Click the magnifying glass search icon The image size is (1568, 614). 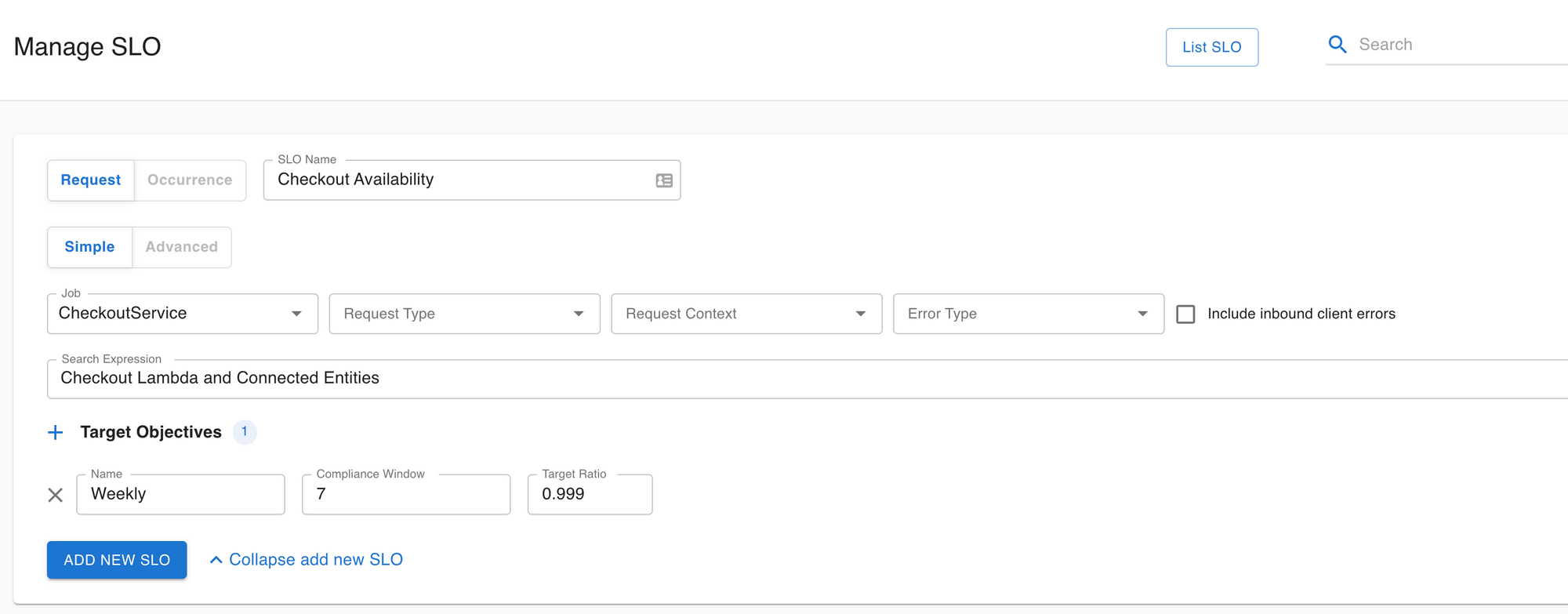tap(1337, 45)
